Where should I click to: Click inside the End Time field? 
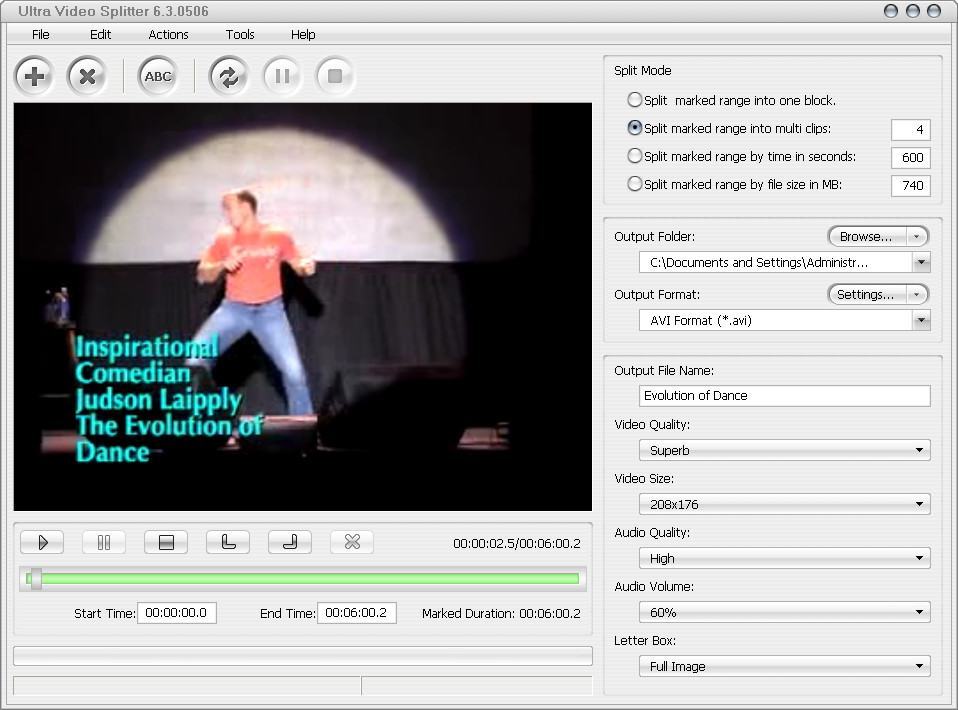tap(356, 613)
